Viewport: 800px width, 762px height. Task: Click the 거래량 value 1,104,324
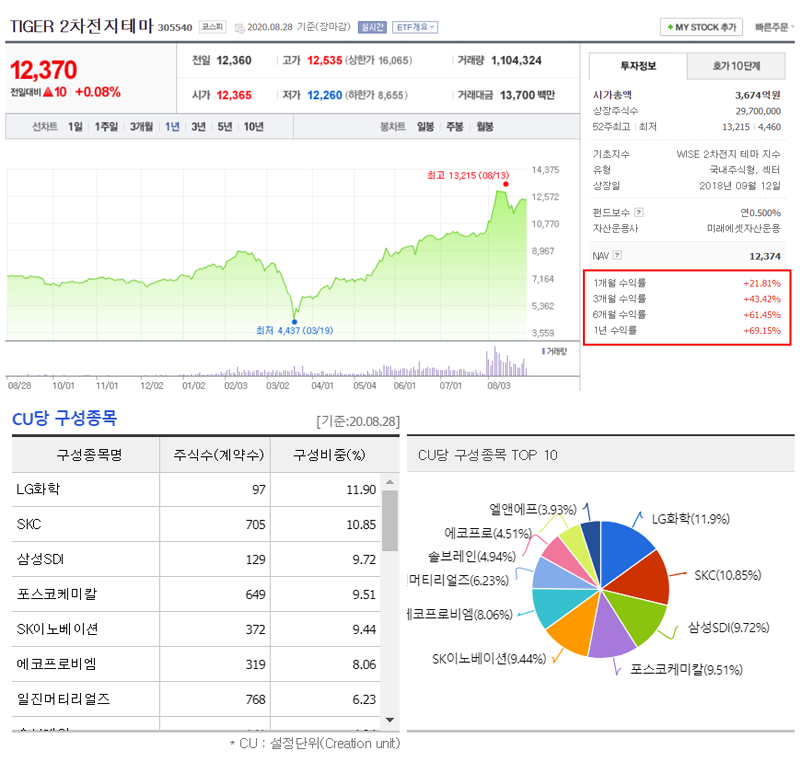(516, 60)
